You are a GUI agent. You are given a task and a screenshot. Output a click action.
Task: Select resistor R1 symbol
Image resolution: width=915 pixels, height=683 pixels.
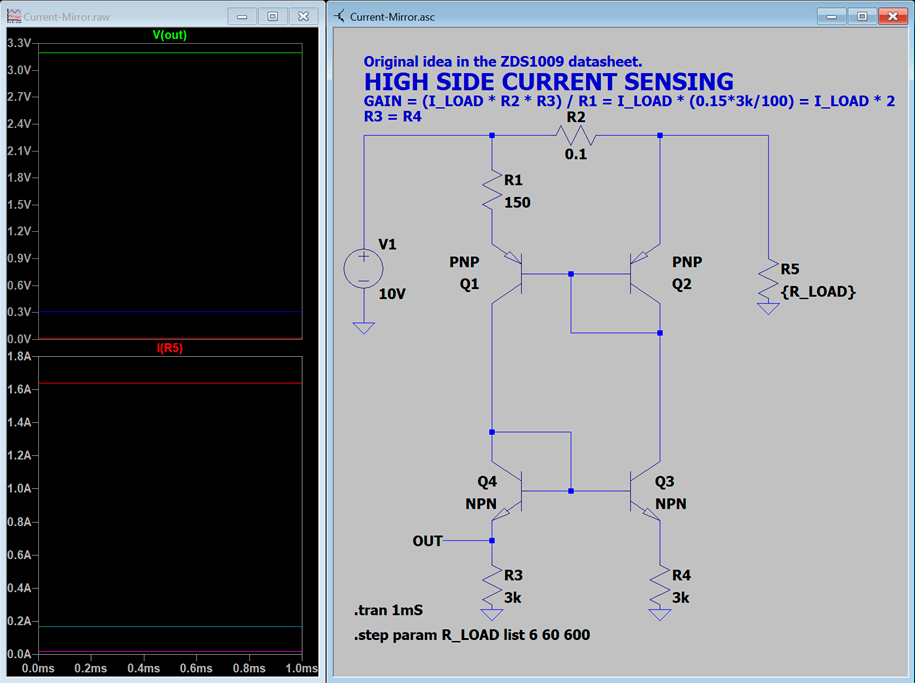click(492, 190)
